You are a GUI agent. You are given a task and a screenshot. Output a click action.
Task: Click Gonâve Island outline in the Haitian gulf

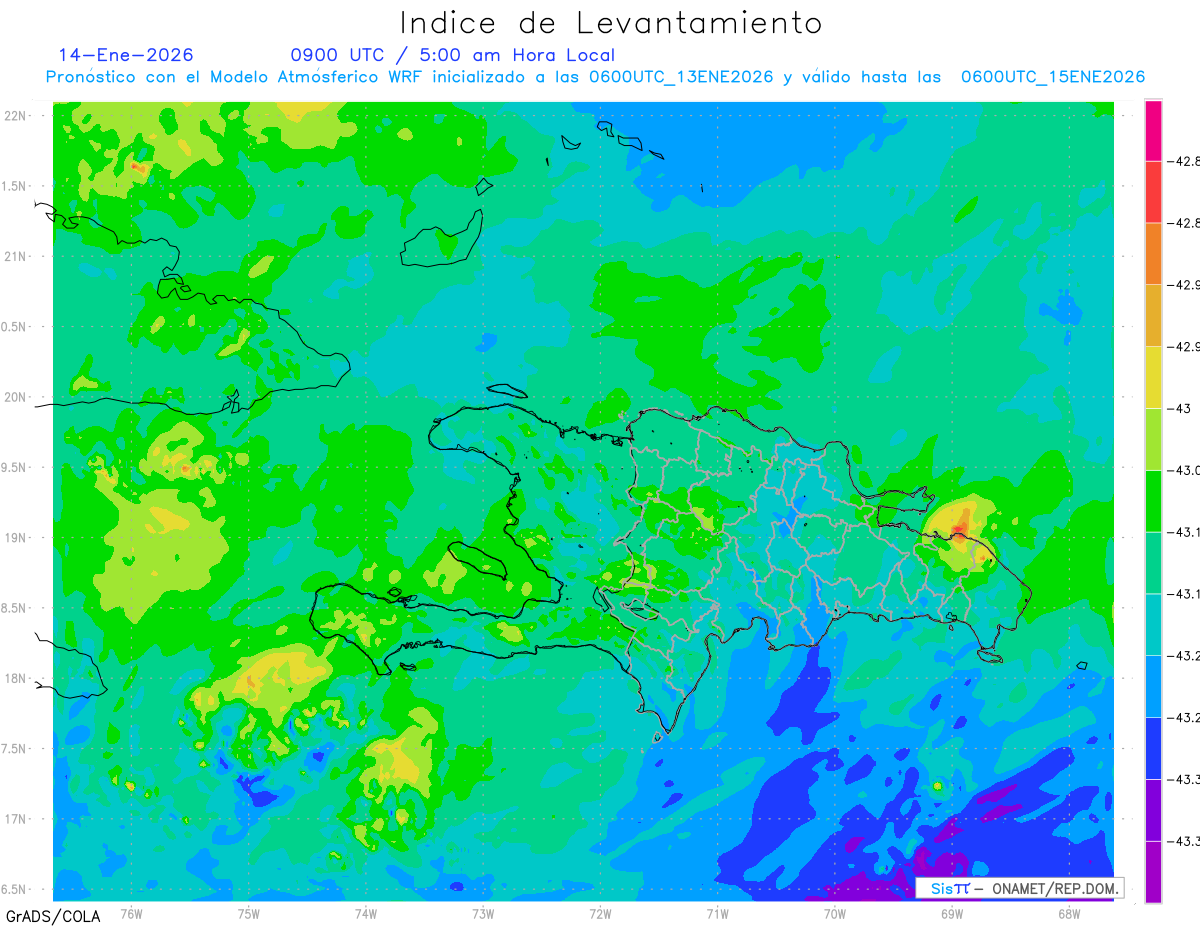pos(479,561)
